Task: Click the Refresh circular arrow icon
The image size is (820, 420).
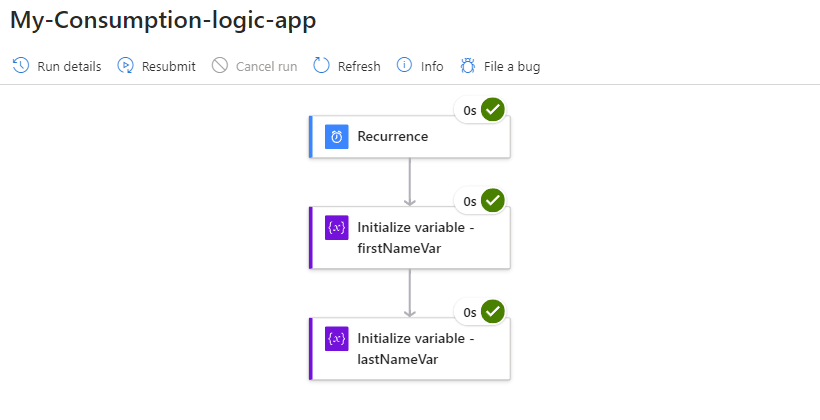Action: coord(322,66)
